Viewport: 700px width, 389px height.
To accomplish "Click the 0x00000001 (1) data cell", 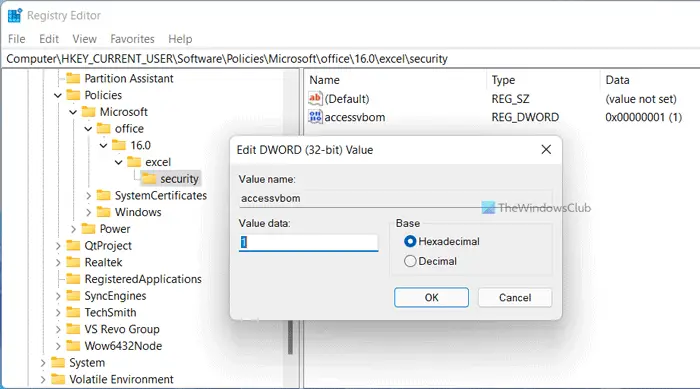I will [x=643, y=117].
